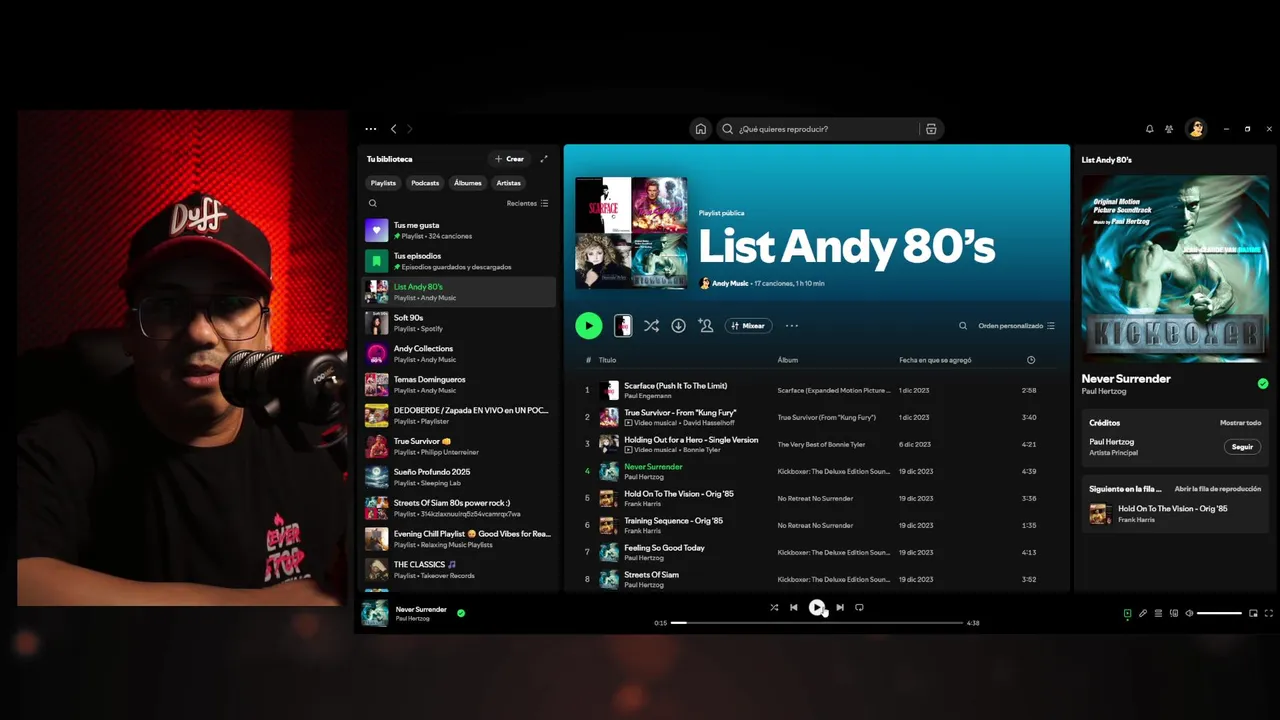The height and width of the screenshot is (720, 1280).
Task: Click Mostrar todo in Créditos
Action: coord(1240,423)
